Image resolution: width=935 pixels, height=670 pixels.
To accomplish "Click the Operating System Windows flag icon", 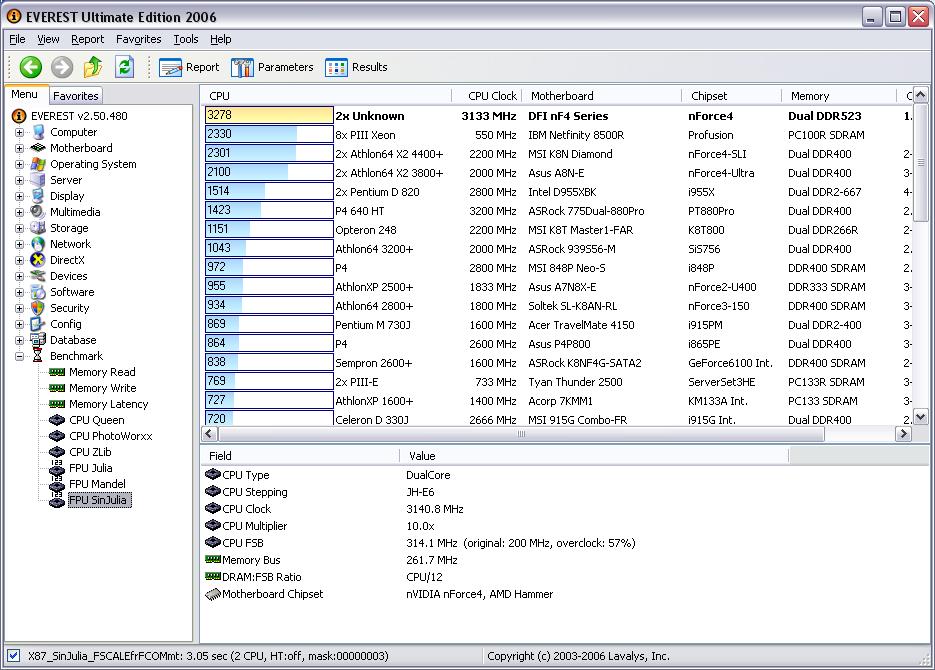I will (38, 164).
